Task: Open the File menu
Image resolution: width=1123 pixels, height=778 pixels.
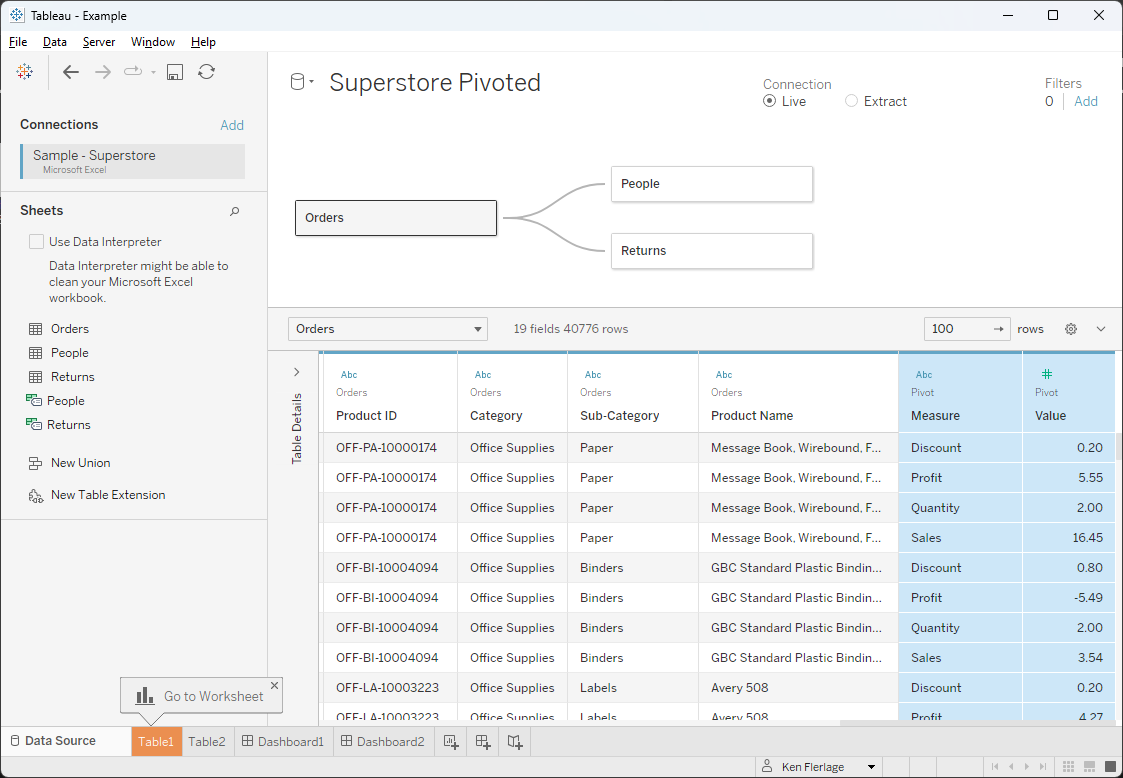Action: point(18,42)
